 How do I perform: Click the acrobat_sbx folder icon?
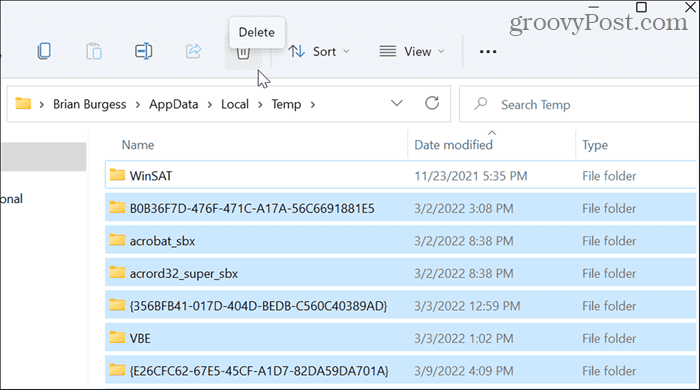coord(117,240)
